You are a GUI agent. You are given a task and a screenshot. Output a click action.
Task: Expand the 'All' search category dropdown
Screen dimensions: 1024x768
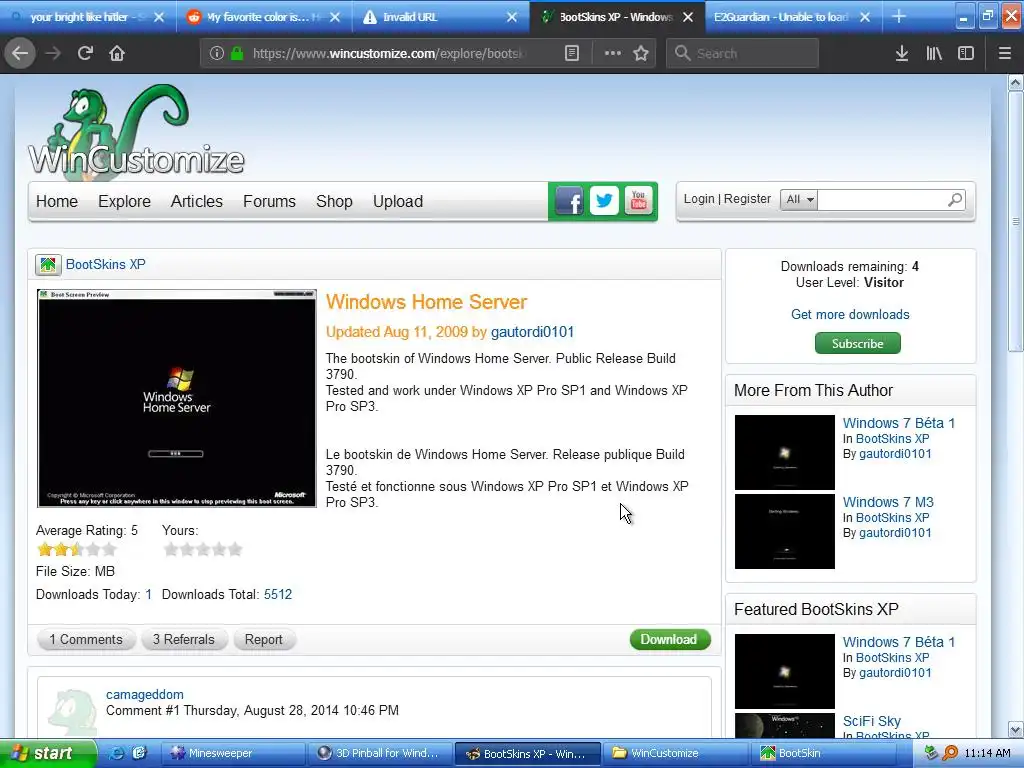799,199
